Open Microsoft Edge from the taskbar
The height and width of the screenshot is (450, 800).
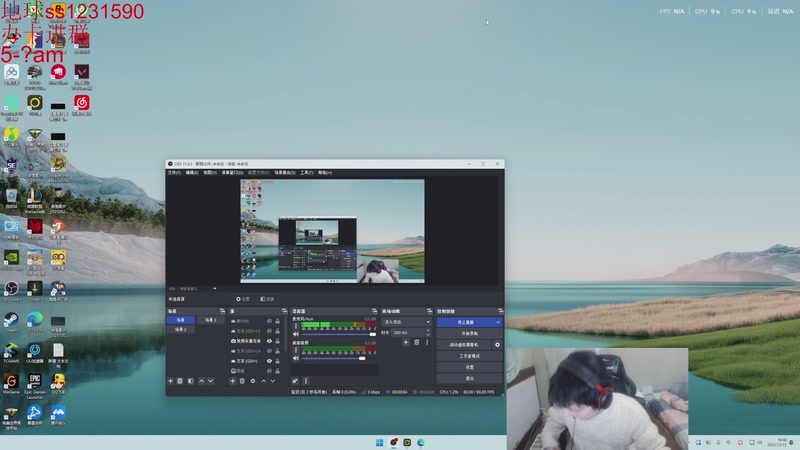[420, 442]
